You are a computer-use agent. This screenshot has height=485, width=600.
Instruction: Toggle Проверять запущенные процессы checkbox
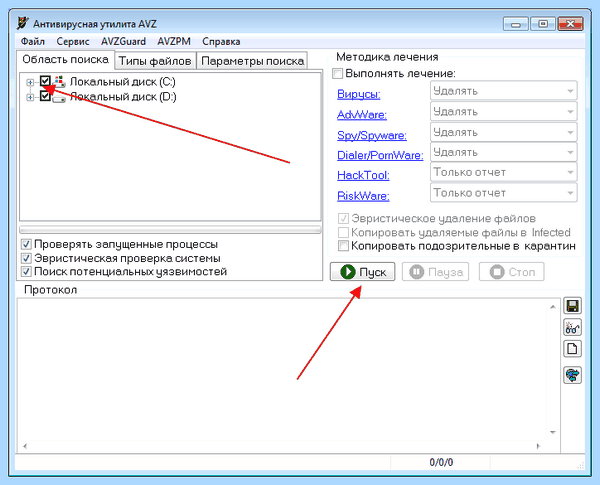(x=26, y=244)
